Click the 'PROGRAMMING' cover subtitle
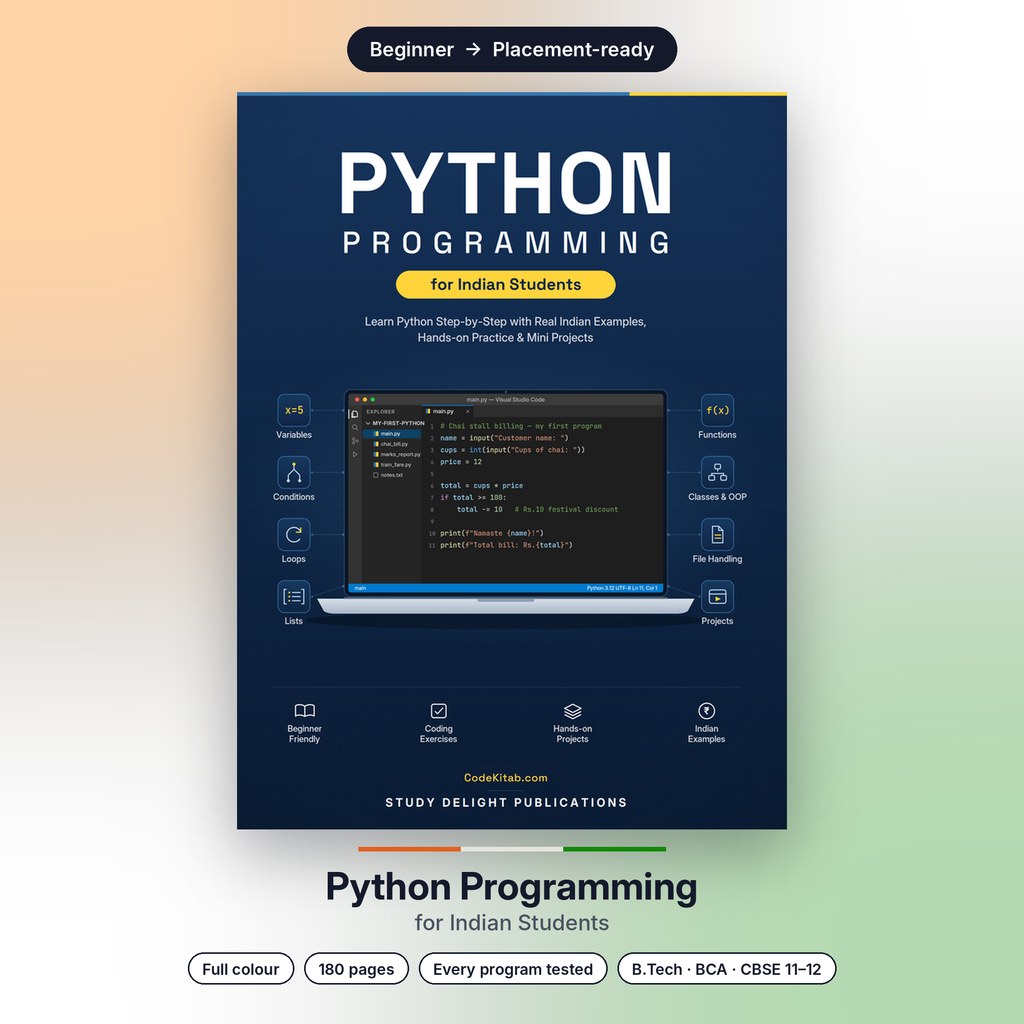The width and height of the screenshot is (1024, 1024). click(505, 243)
